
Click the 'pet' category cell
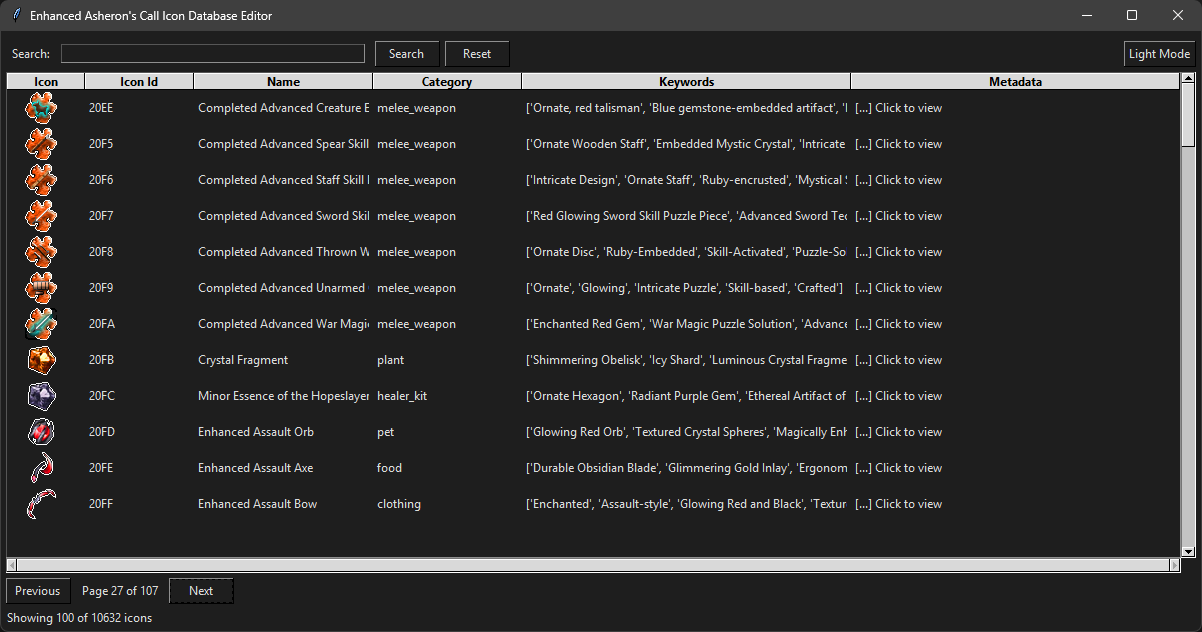coord(386,432)
